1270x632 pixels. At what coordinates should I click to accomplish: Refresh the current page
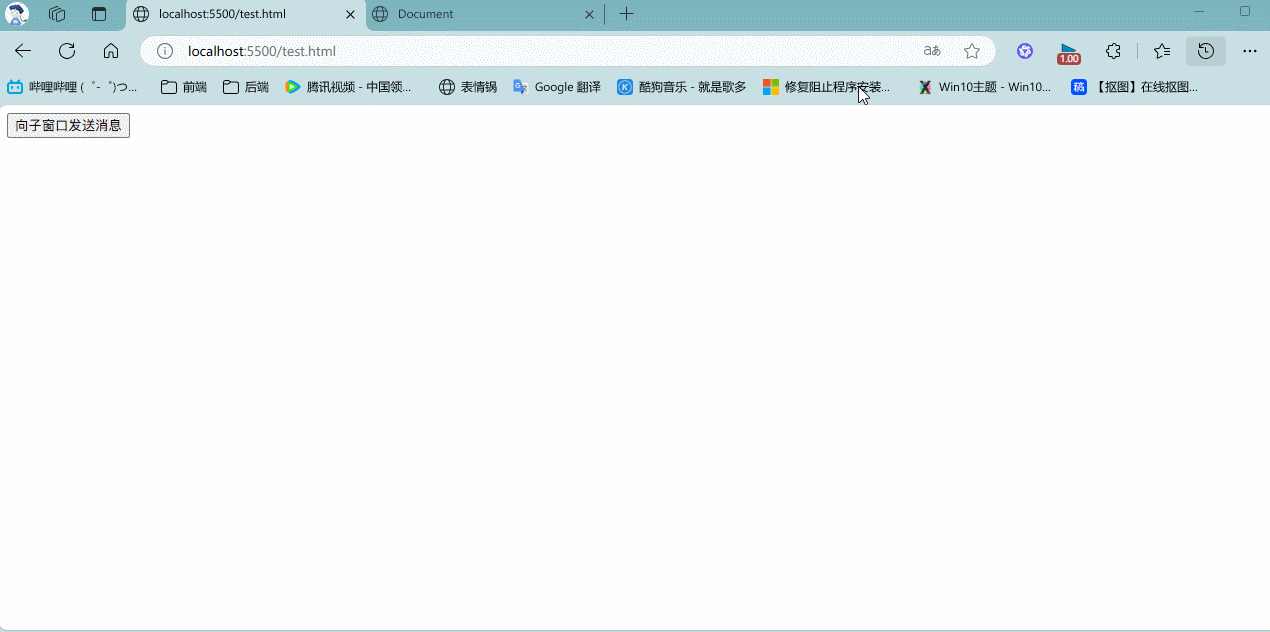click(x=67, y=51)
